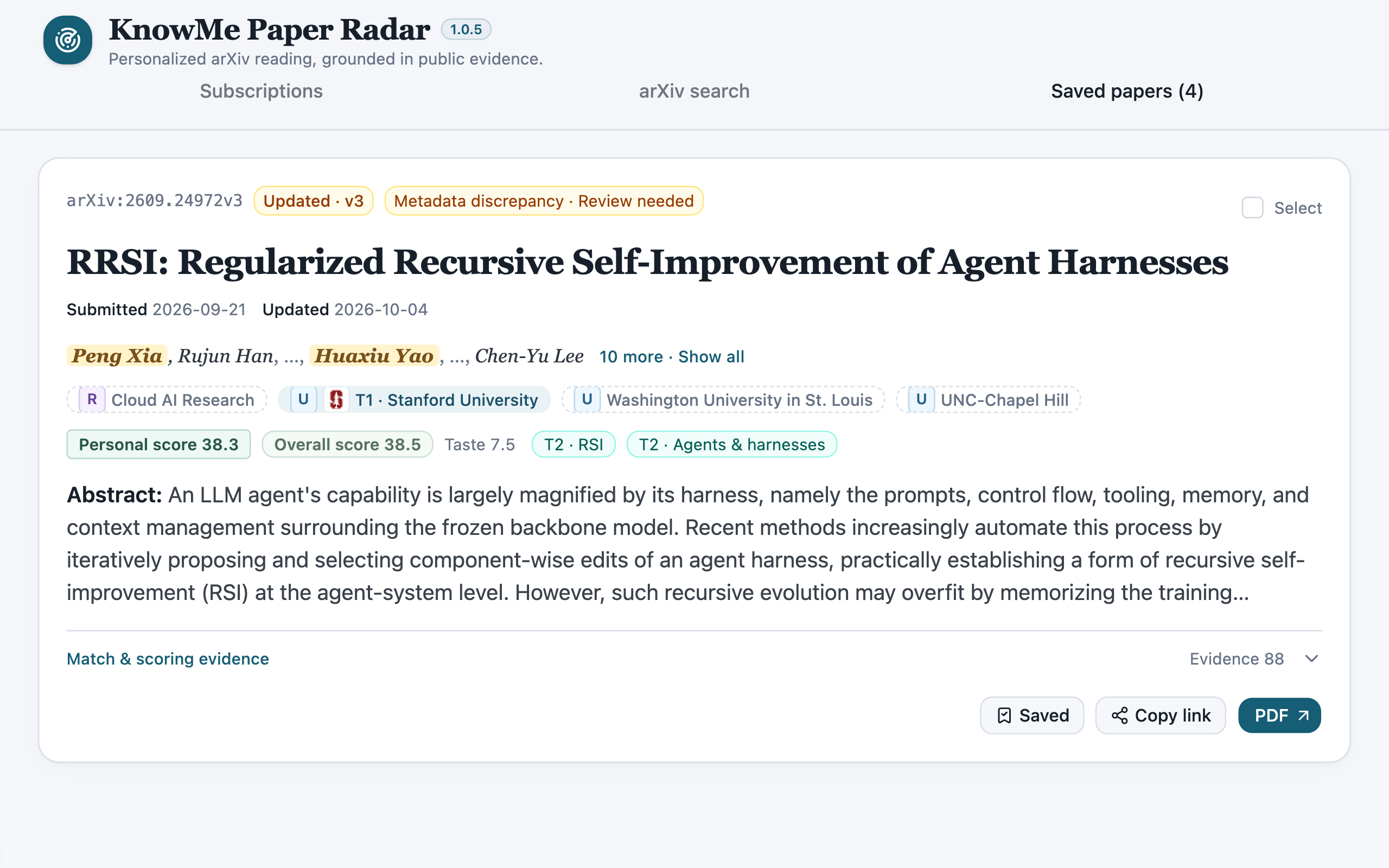Click the U badge beside Washington University
The height and width of the screenshot is (868, 1389).
click(587, 400)
